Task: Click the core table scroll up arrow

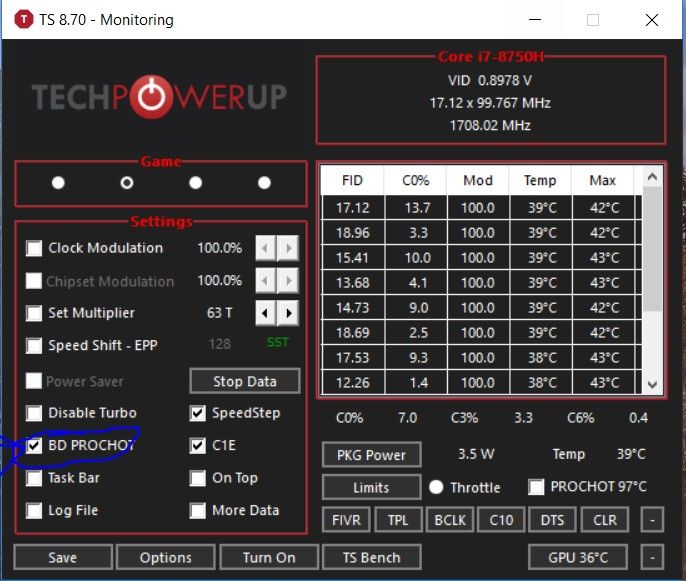Action: [652, 177]
